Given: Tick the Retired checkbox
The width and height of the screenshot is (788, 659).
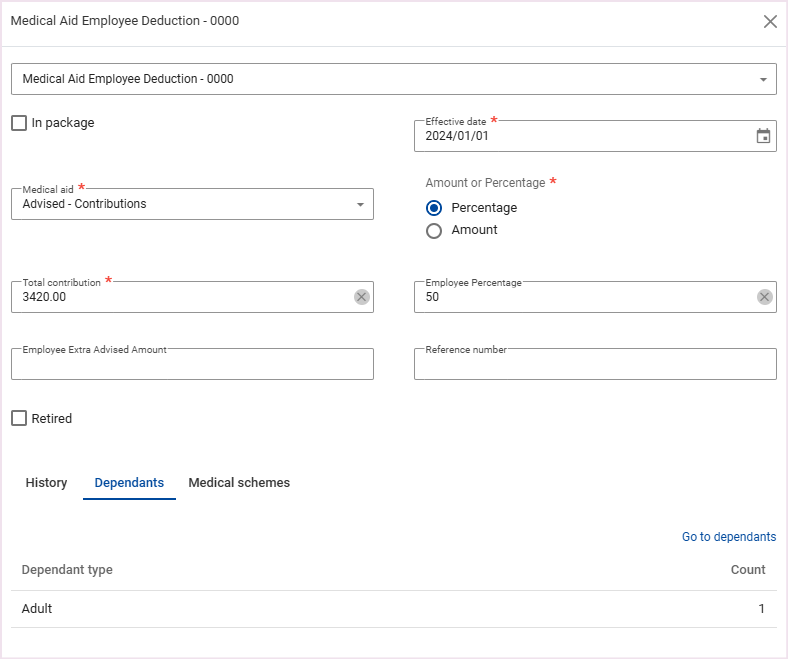Looking at the screenshot, I should (x=19, y=419).
